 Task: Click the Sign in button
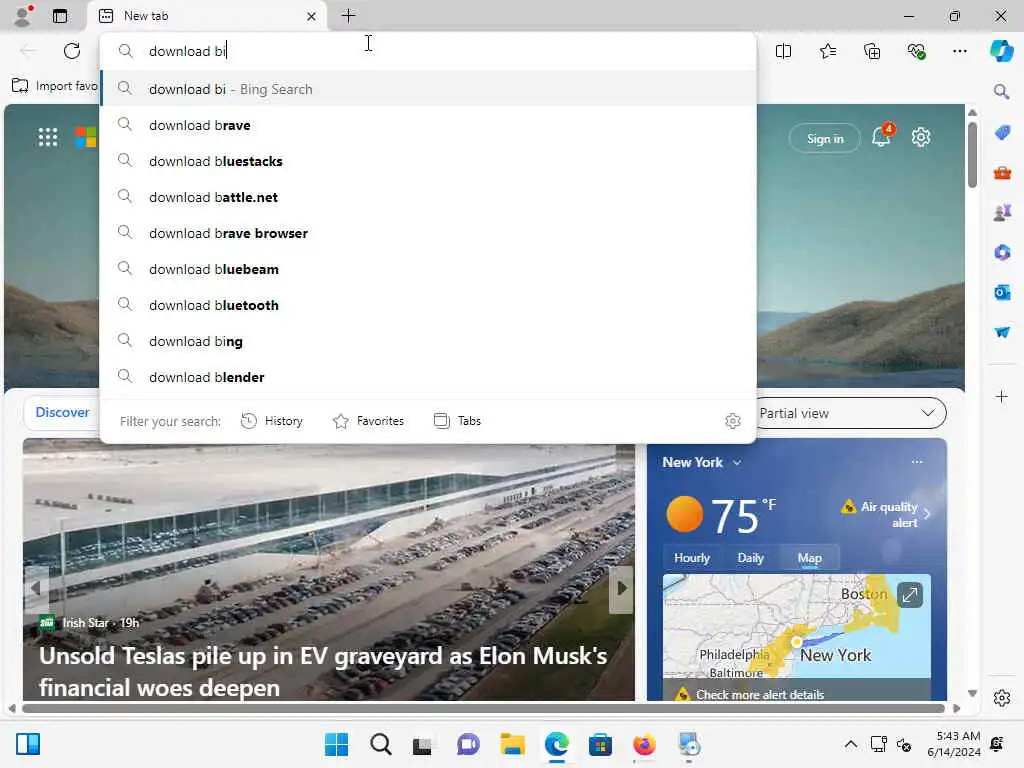(825, 138)
